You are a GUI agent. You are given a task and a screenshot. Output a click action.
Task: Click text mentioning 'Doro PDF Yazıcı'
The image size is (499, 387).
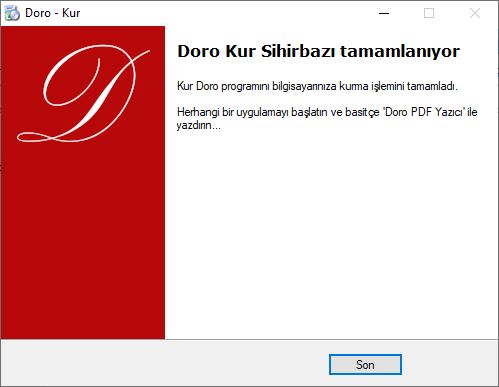click(327, 118)
